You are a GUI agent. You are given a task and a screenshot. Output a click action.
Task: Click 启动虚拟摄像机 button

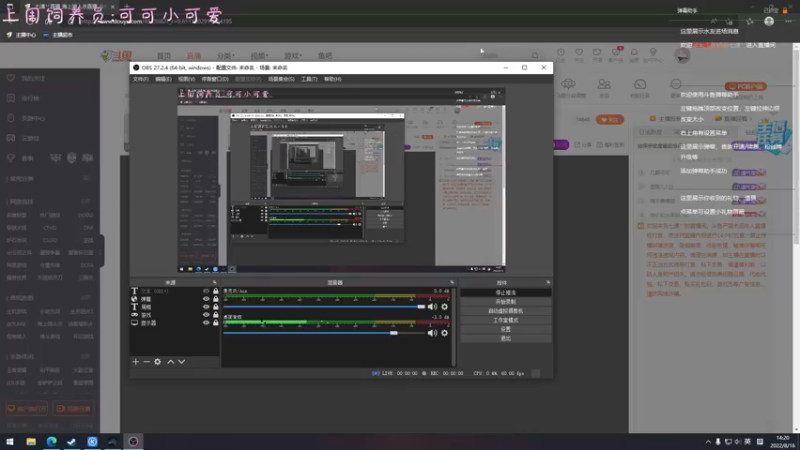tap(506, 311)
